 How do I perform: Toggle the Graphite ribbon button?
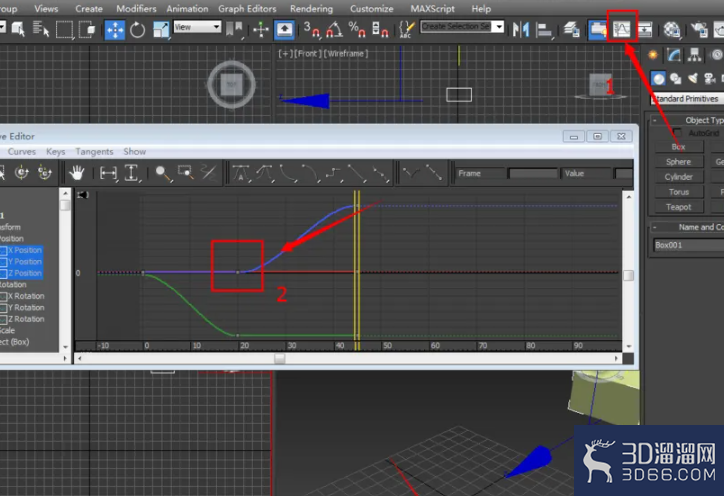click(598, 30)
